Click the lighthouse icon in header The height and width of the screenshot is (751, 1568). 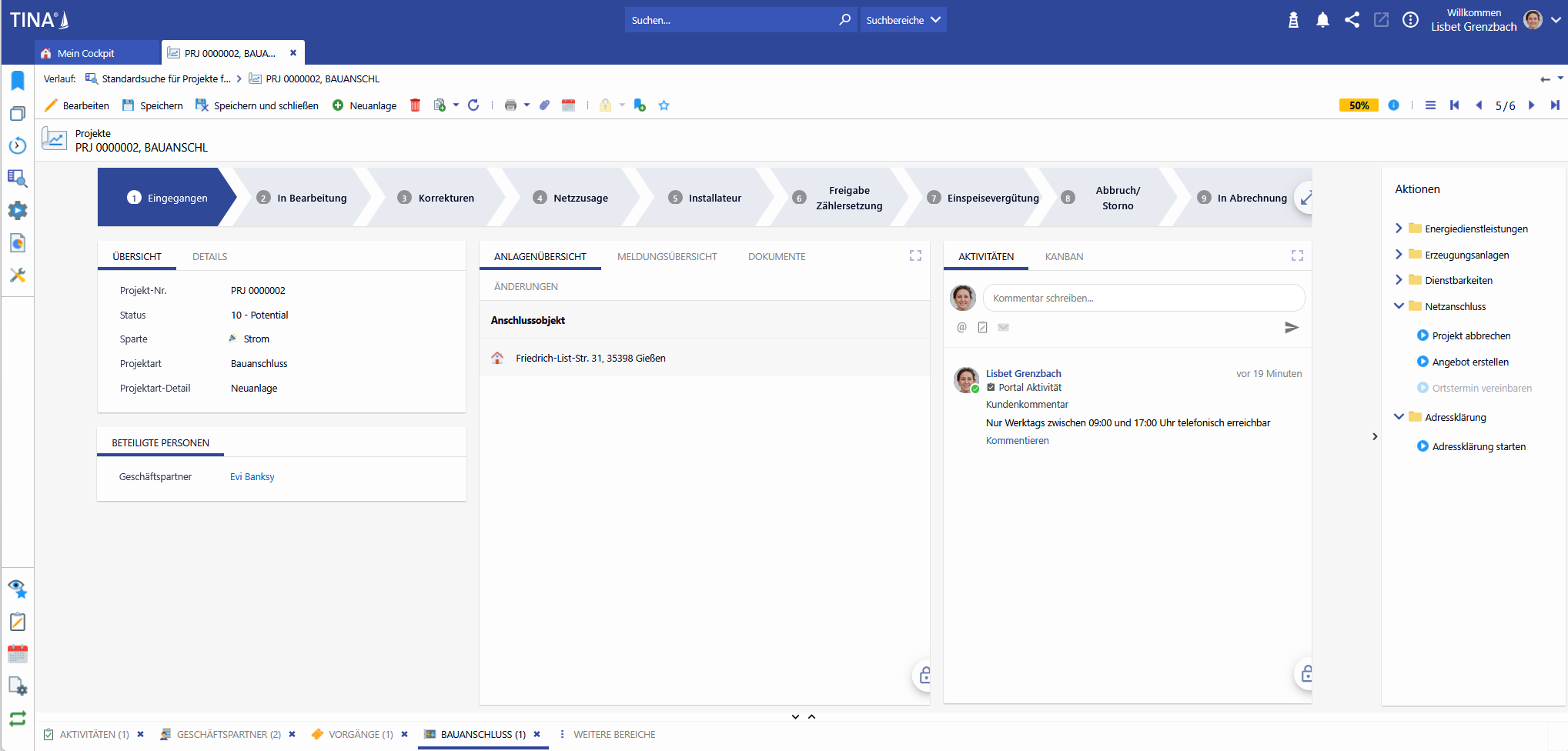pyautogui.click(x=1293, y=20)
